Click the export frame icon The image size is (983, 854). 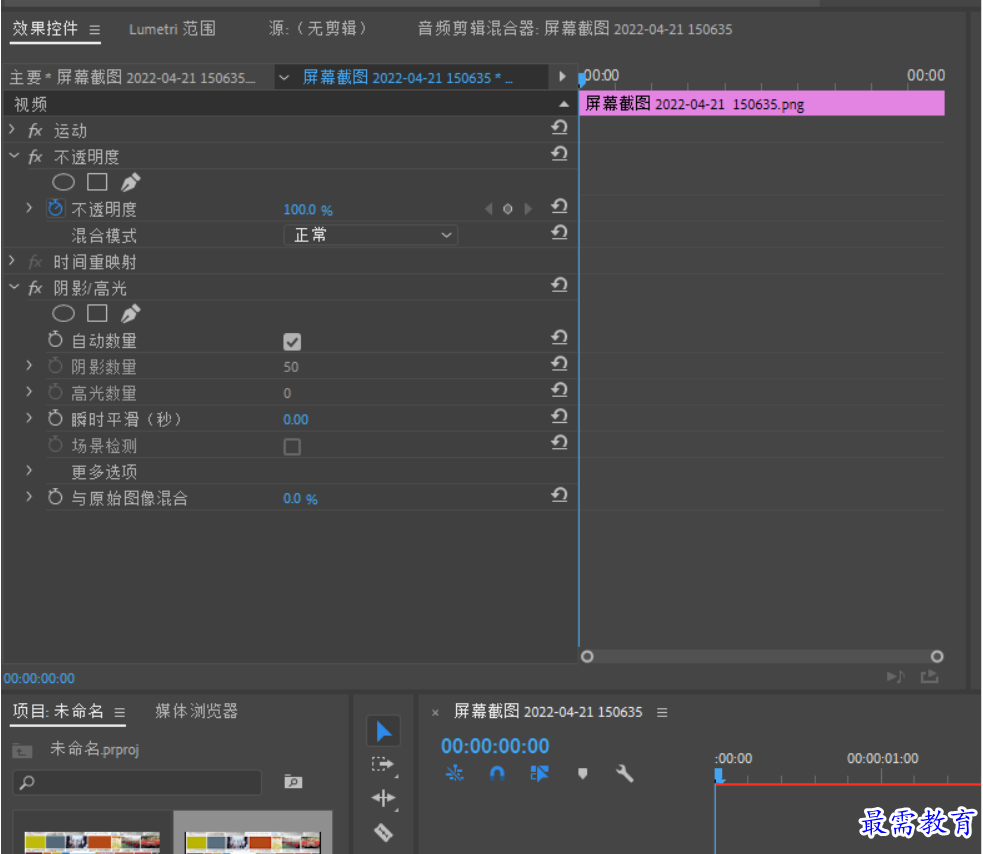(929, 677)
